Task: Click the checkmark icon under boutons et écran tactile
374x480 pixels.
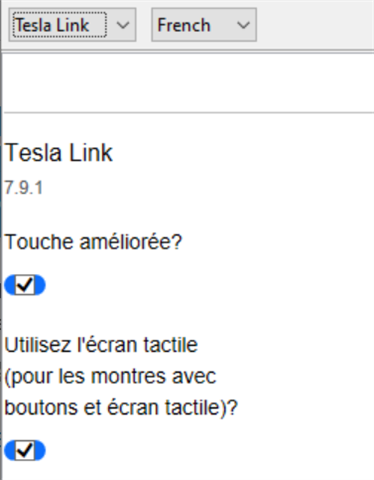Action: click(25, 450)
